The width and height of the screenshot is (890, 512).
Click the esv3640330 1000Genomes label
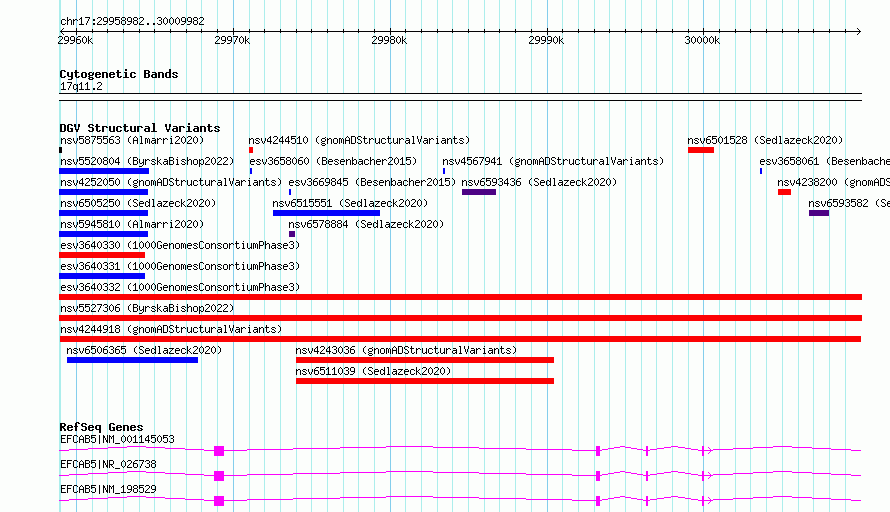pos(180,245)
